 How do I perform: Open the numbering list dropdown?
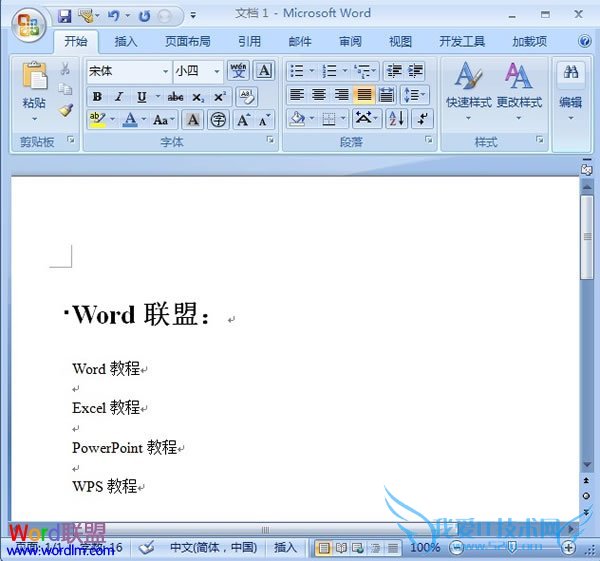(x=345, y=70)
